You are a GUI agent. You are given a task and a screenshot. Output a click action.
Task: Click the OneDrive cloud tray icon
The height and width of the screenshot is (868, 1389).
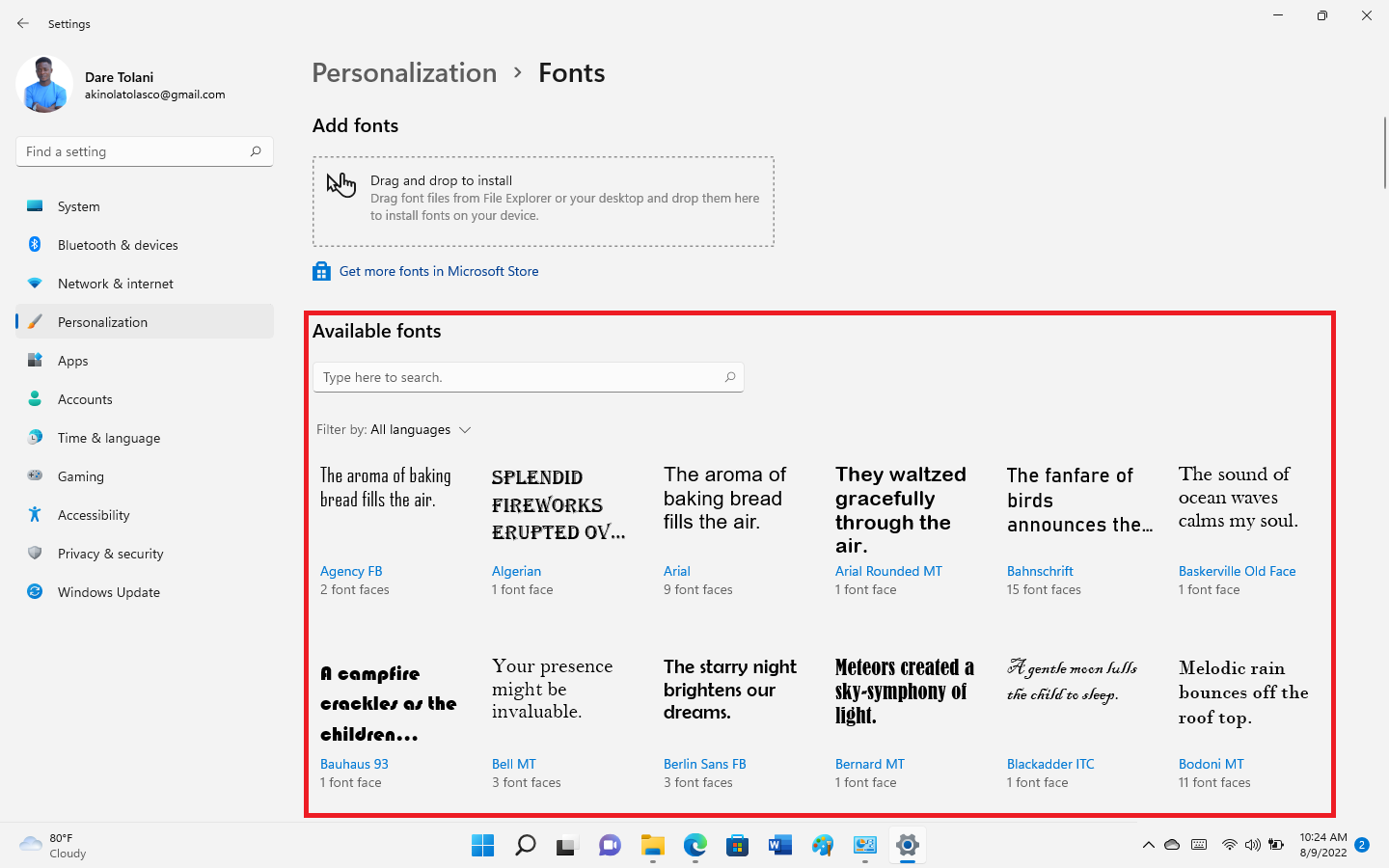1172,845
